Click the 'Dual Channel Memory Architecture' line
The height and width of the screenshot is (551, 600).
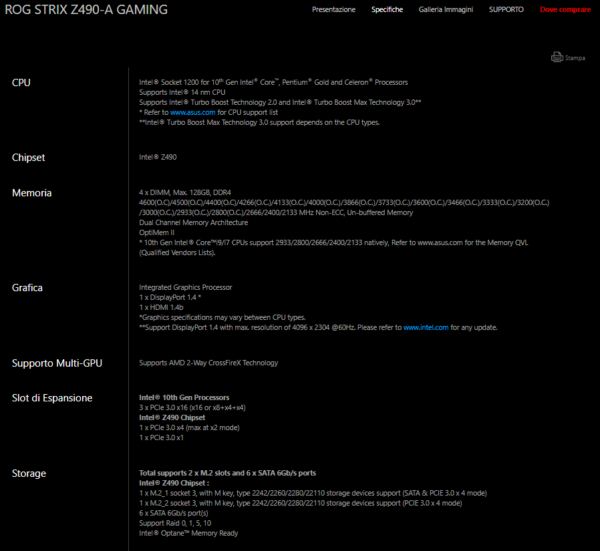click(193, 223)
